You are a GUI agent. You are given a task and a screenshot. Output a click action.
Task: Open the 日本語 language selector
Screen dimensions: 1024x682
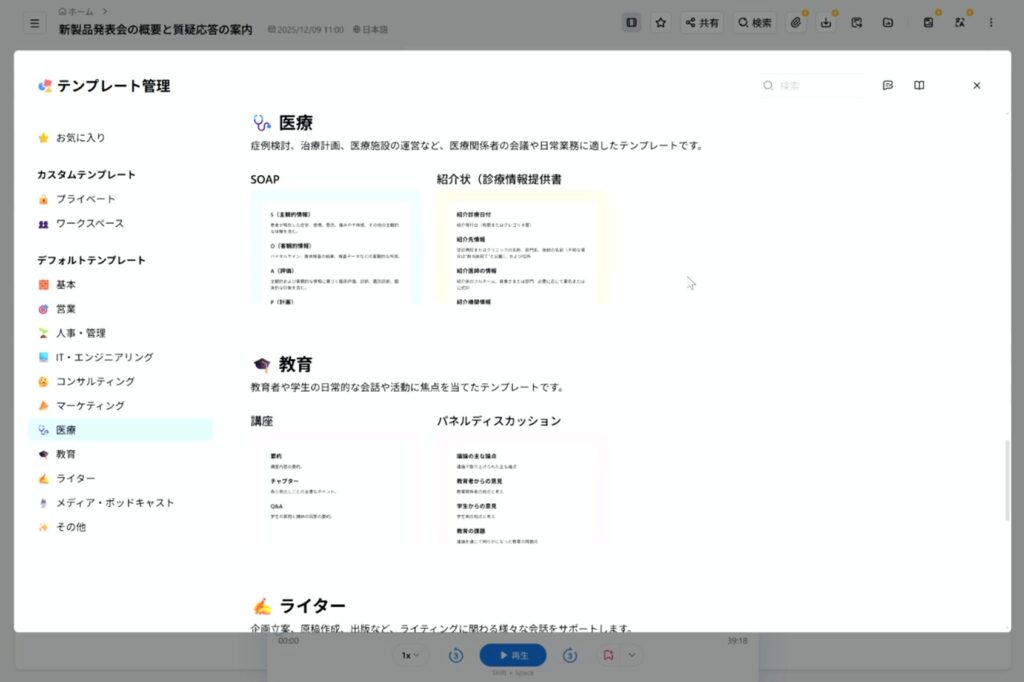[370, 30]
